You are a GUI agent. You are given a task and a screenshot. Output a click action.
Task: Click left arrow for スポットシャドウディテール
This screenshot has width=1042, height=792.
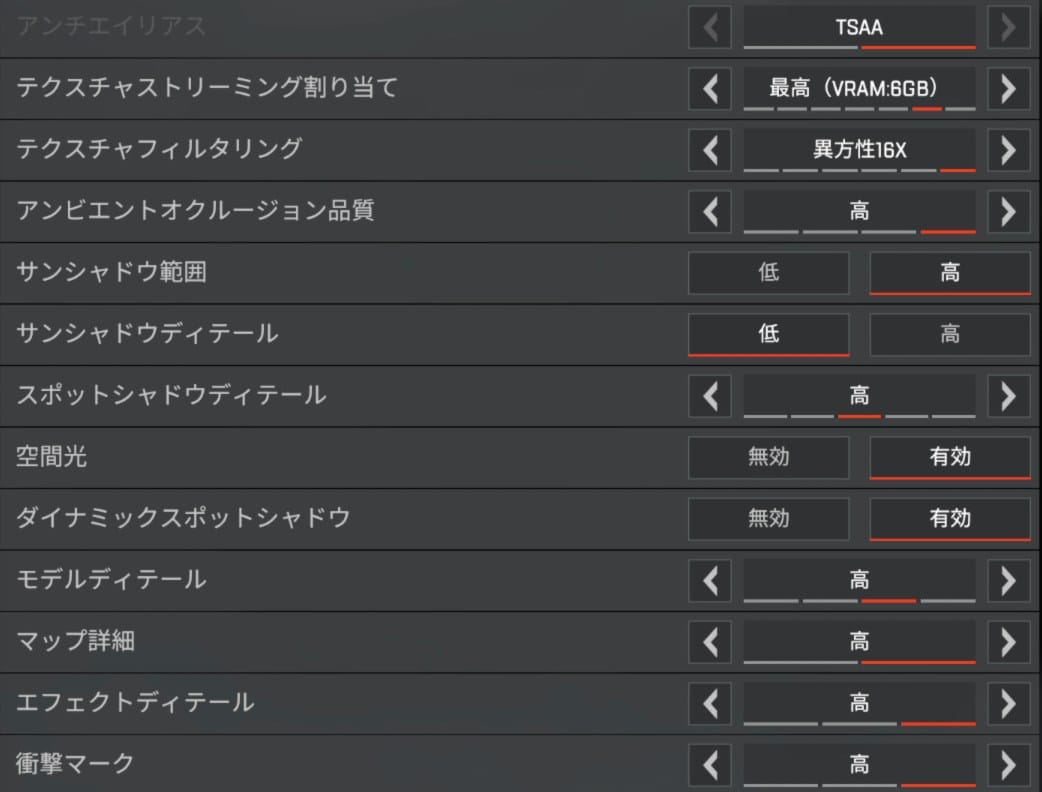pyautogui.click(x=710, y=396)
